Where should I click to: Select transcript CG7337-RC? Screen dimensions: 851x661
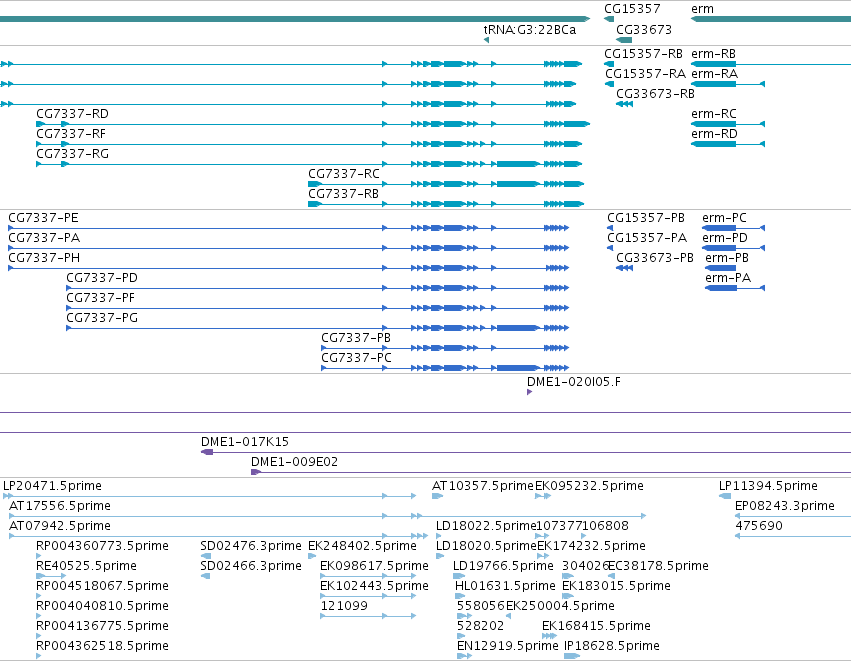point(344,174)
